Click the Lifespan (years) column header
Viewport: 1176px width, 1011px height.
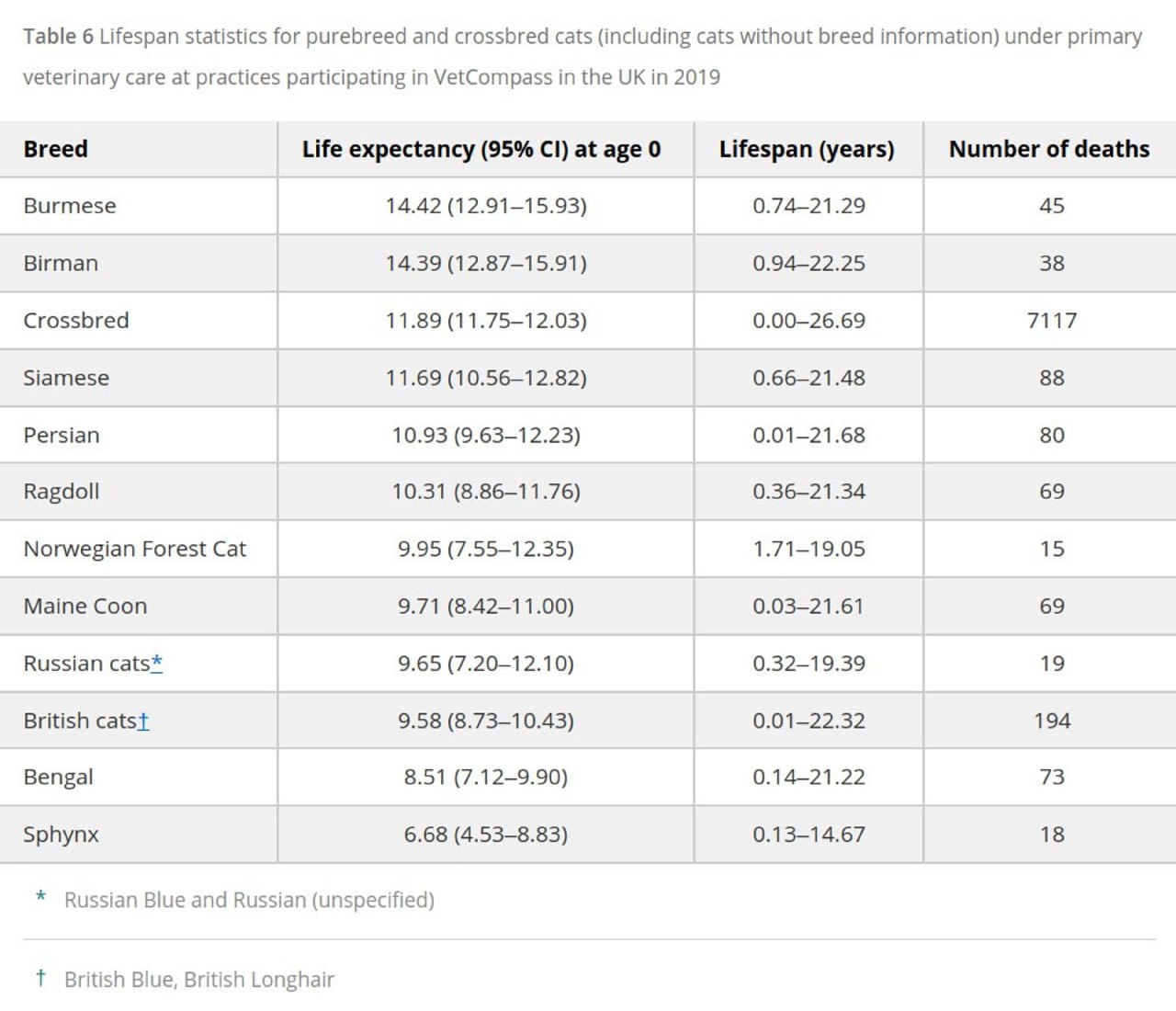pos(807,149)
